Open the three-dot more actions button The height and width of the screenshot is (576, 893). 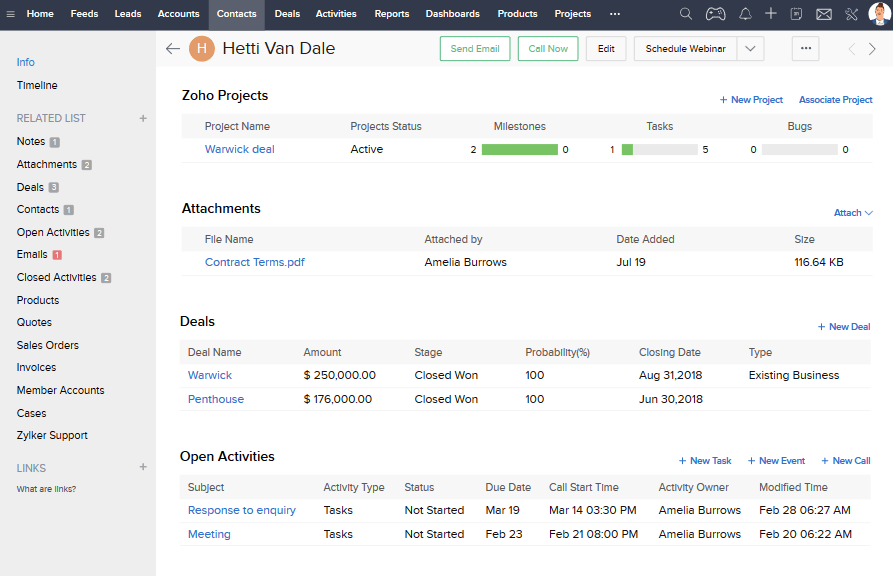806,49
